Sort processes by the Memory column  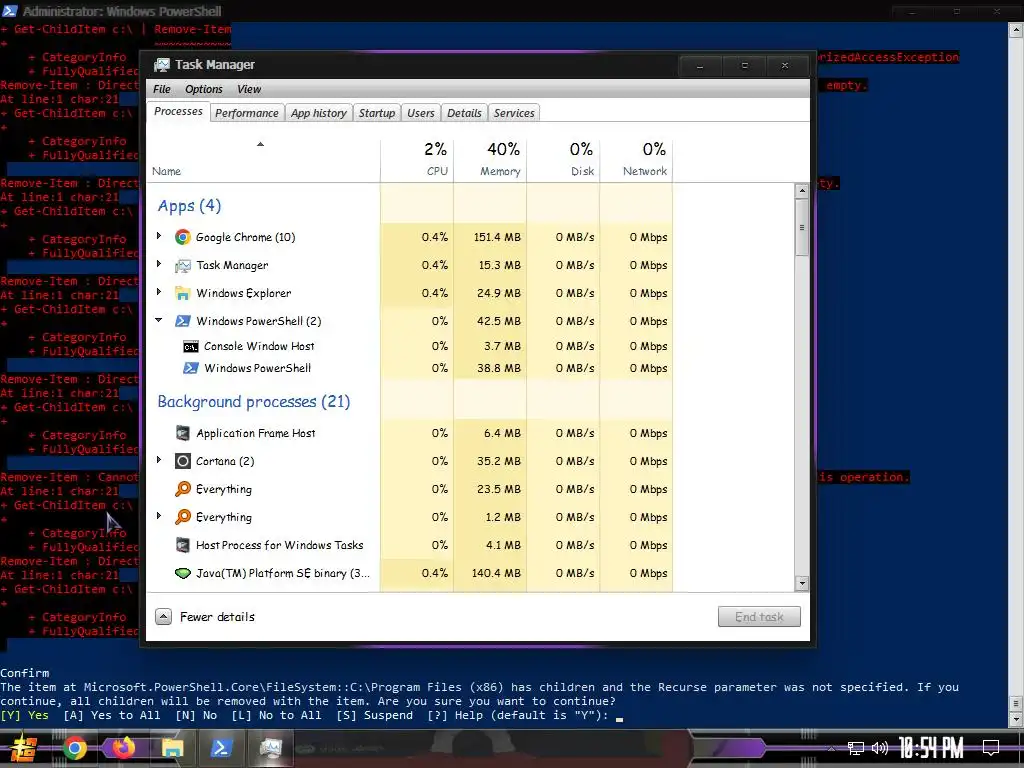click(490, 159)
